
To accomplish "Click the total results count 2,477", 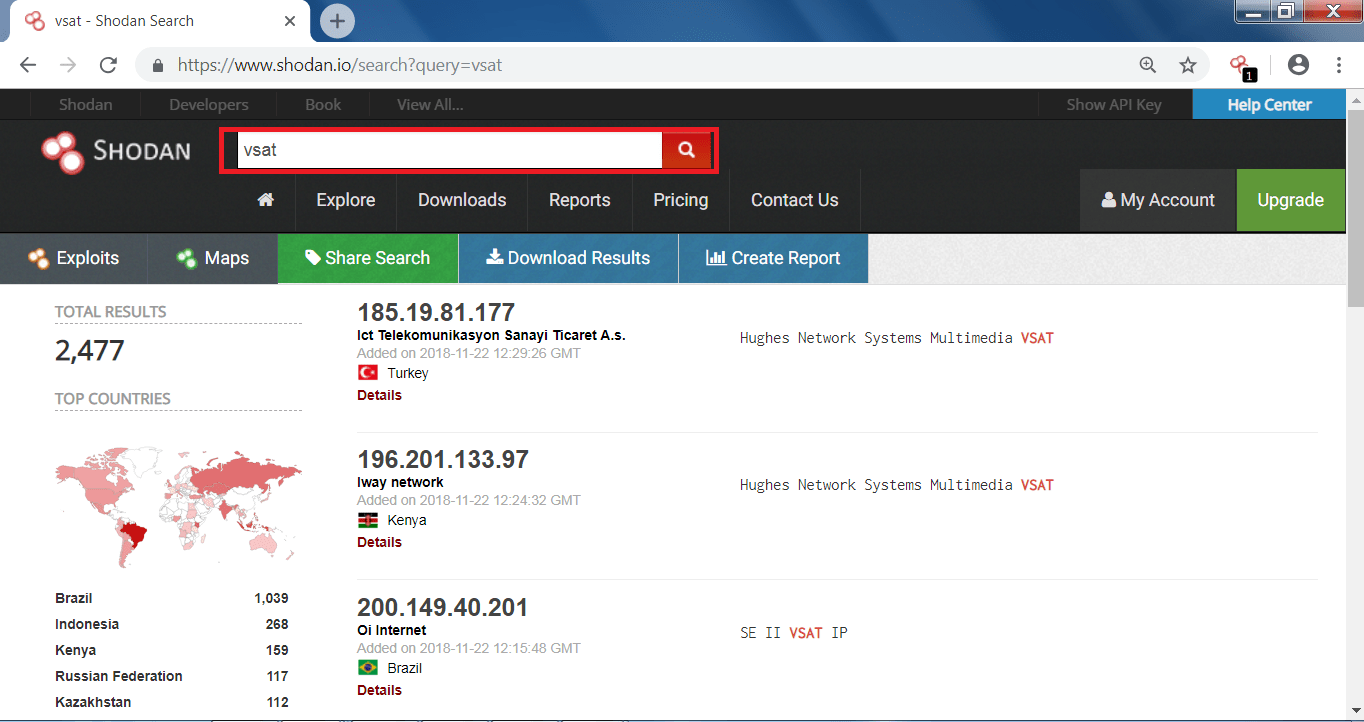I will coord(89,351).
